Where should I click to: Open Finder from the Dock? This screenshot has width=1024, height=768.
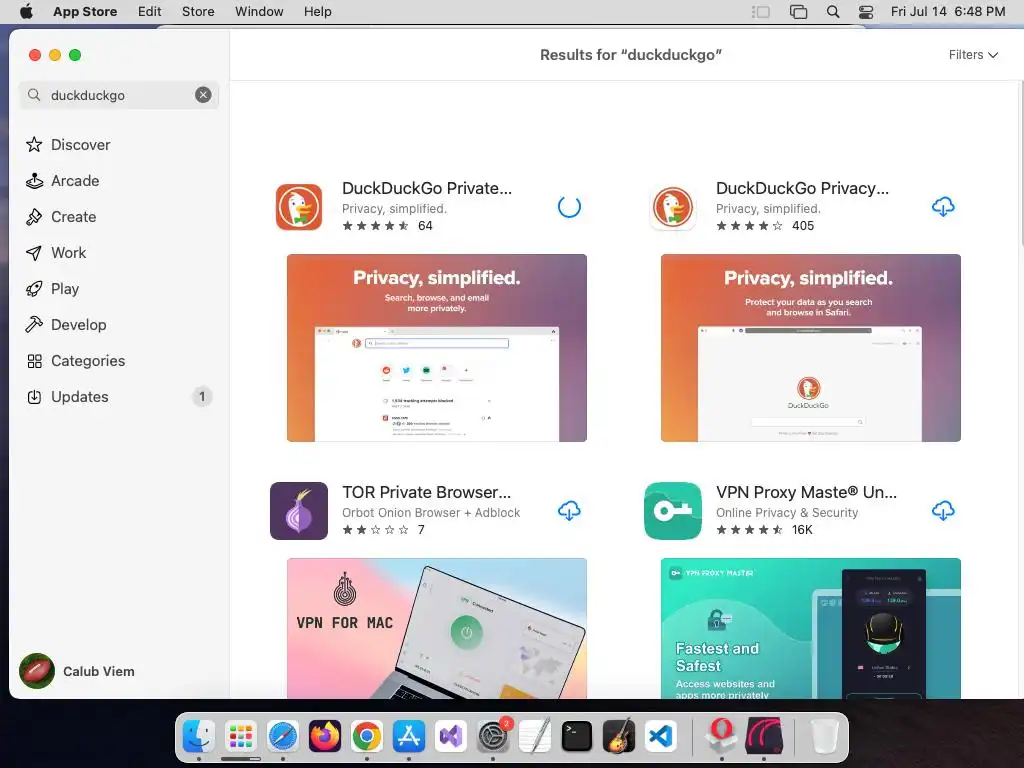click(199, 737)
